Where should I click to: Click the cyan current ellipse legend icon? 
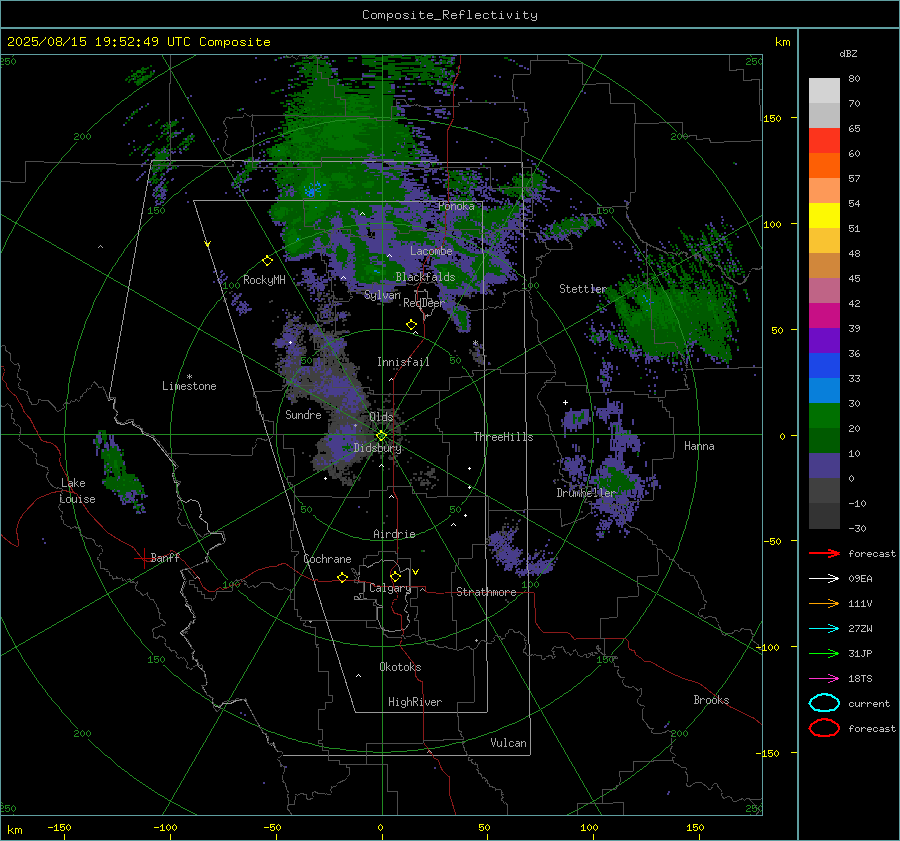824,703
